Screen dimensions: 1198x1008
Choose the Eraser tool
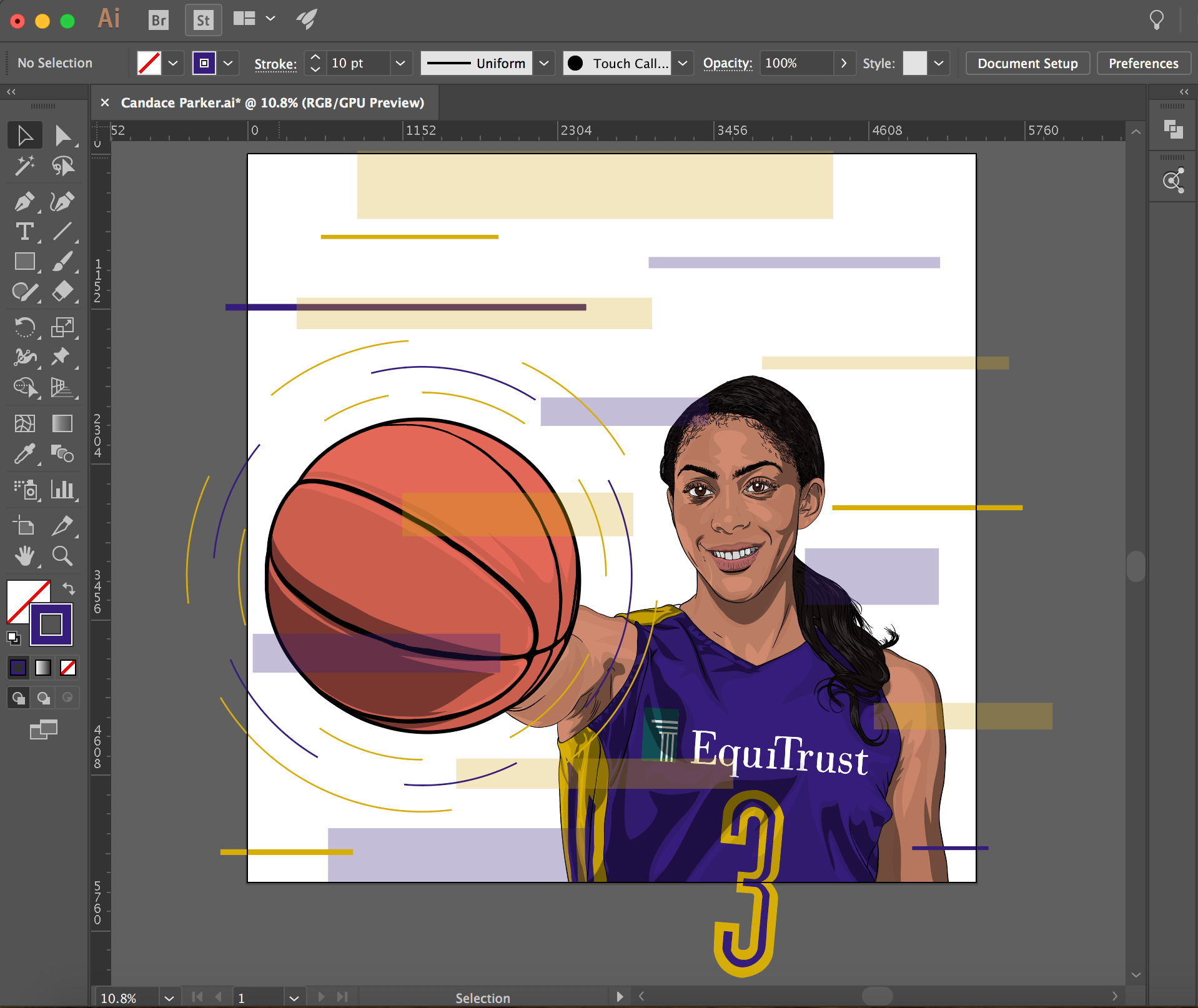click(62, 291)
